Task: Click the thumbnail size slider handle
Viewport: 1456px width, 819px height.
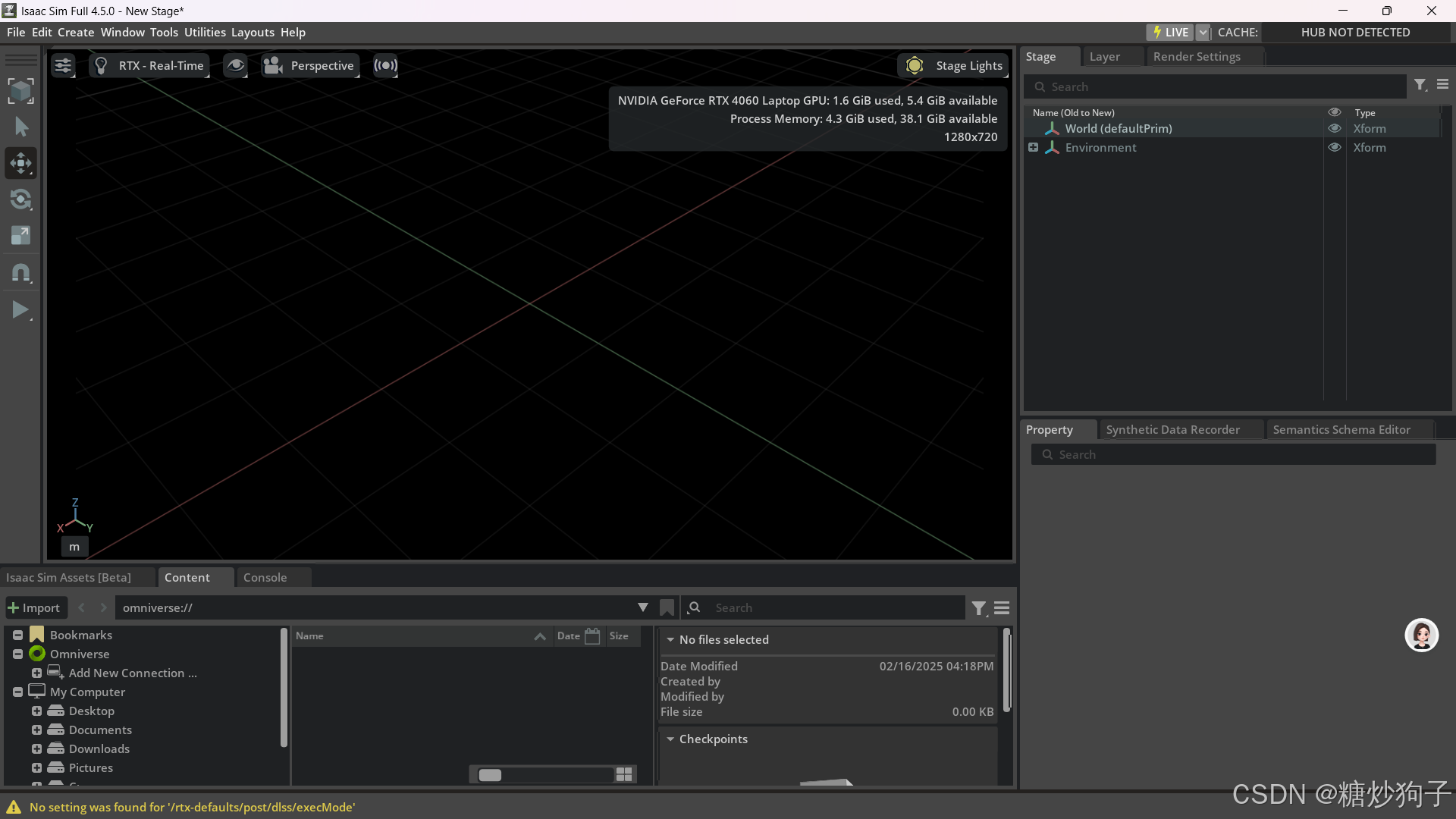Action: pyautogui.click(x=490, y=774)
